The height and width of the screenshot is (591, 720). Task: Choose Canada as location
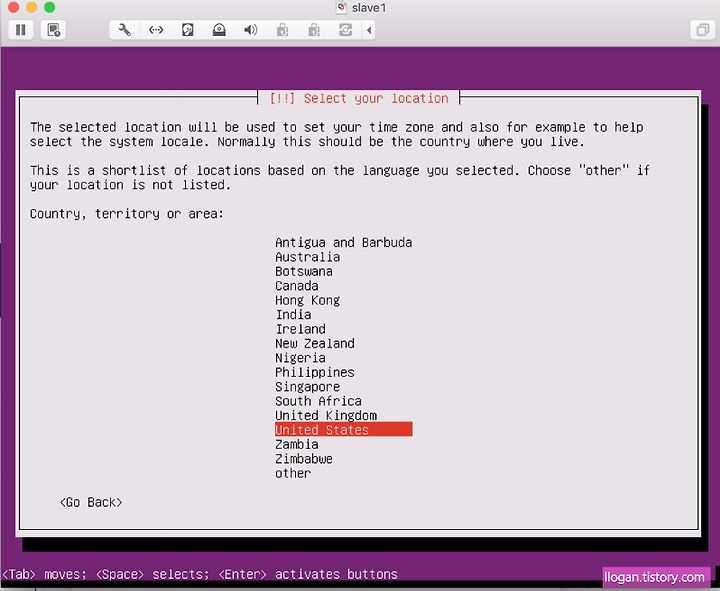pos(297,286)
